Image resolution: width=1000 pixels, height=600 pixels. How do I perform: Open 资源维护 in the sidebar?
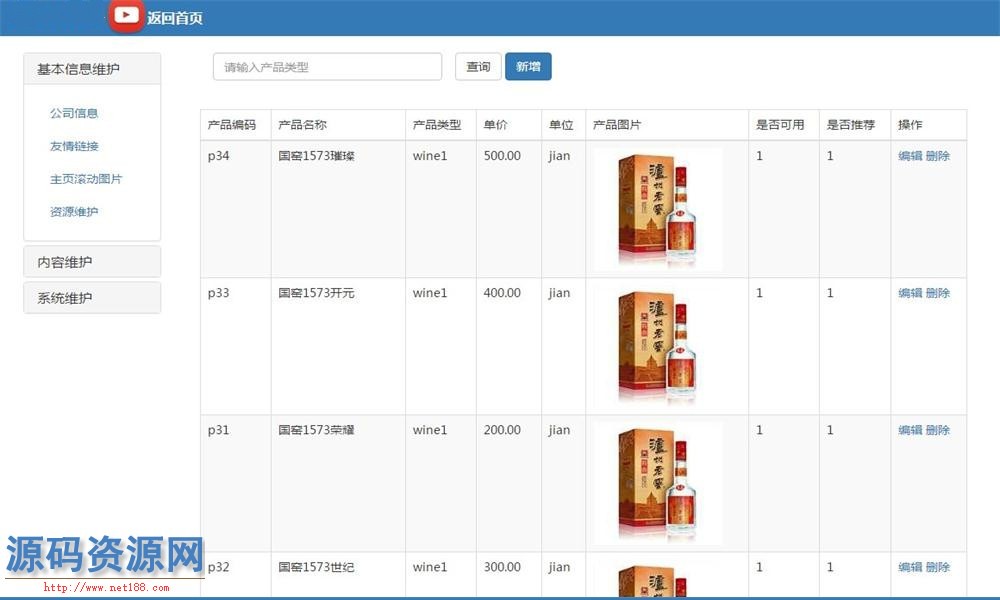point(74,212)
